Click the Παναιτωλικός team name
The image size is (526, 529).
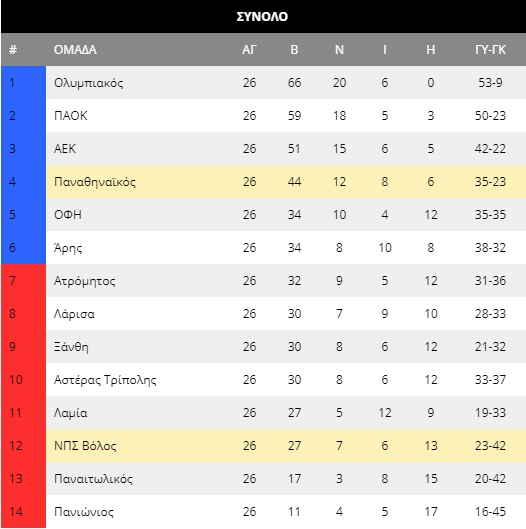(x=93, y=479)
